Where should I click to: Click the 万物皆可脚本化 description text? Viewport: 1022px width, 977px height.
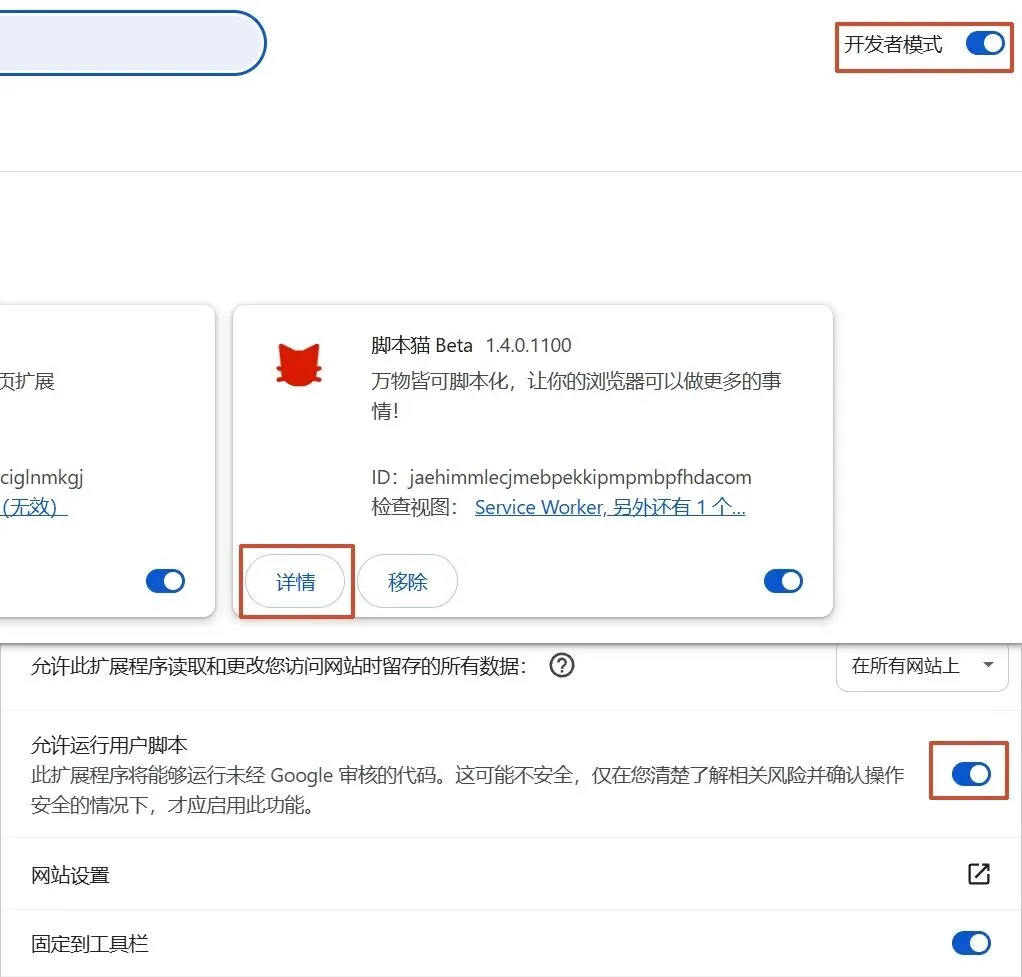576,395
